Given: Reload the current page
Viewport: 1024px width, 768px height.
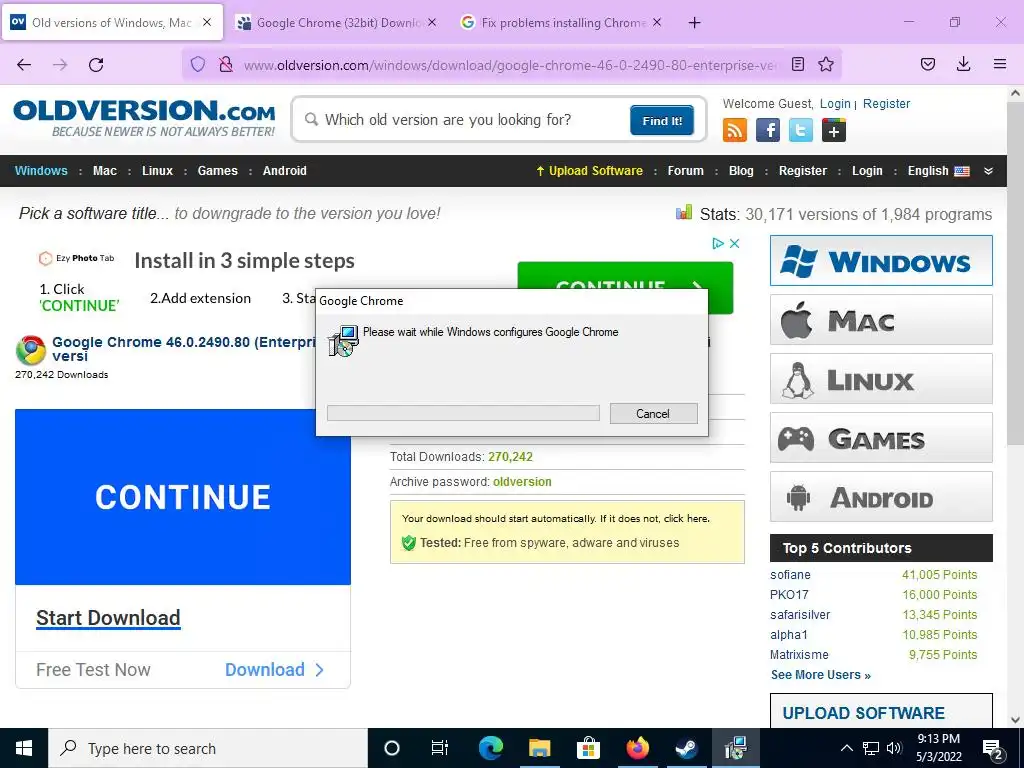Looking at the screenshot, I should [96, 65].
